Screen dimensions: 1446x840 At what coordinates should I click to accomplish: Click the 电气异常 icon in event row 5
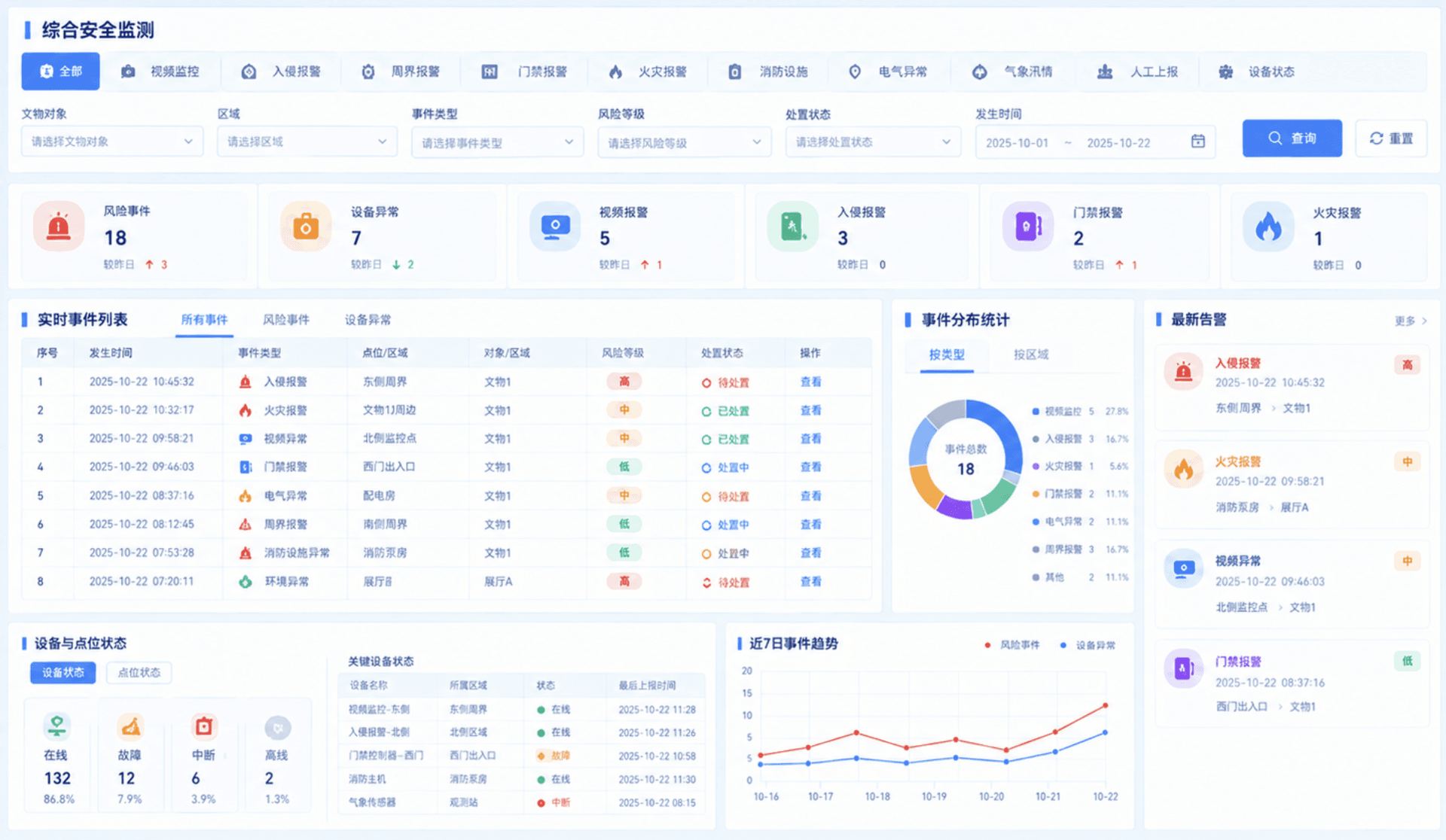[x=246, y=496]
